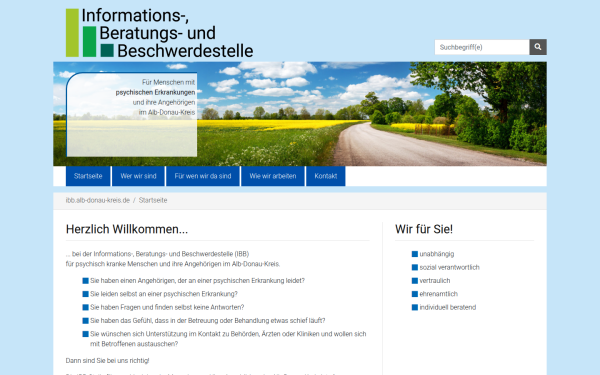
Task: Click the intro line mentioning (IBB)
Action: 157,254
